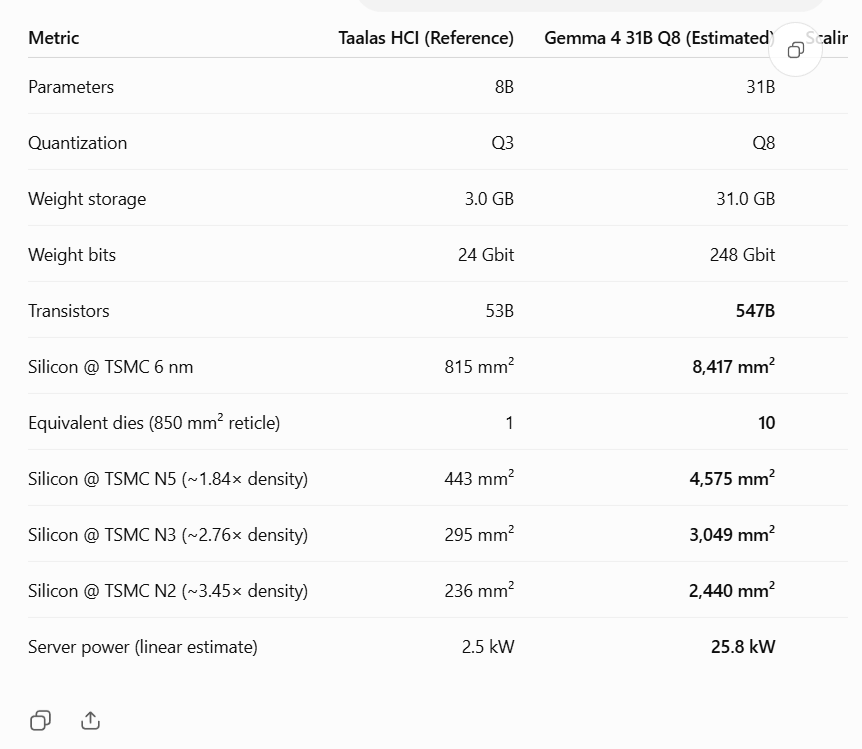The height and width of the screenshot is (749, 862).
Task: Click the Server power (linear estimate) label
Action: point(142,647)
